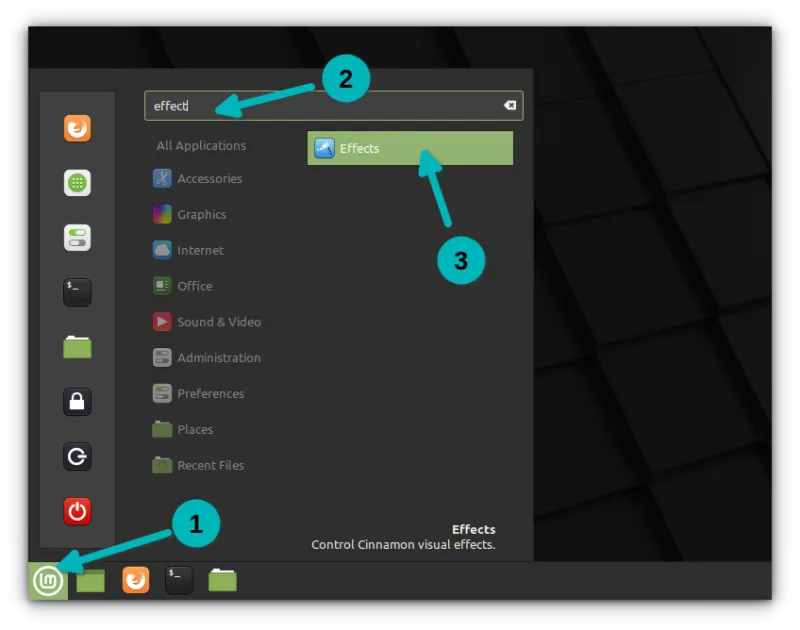800x630 pixels.
Task: Open the Mint menu from the taskbar
Action: [x=49, y=580]
